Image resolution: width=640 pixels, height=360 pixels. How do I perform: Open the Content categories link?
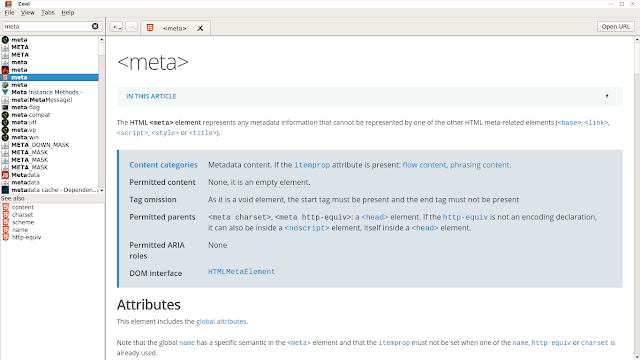(x=163, y=165)
